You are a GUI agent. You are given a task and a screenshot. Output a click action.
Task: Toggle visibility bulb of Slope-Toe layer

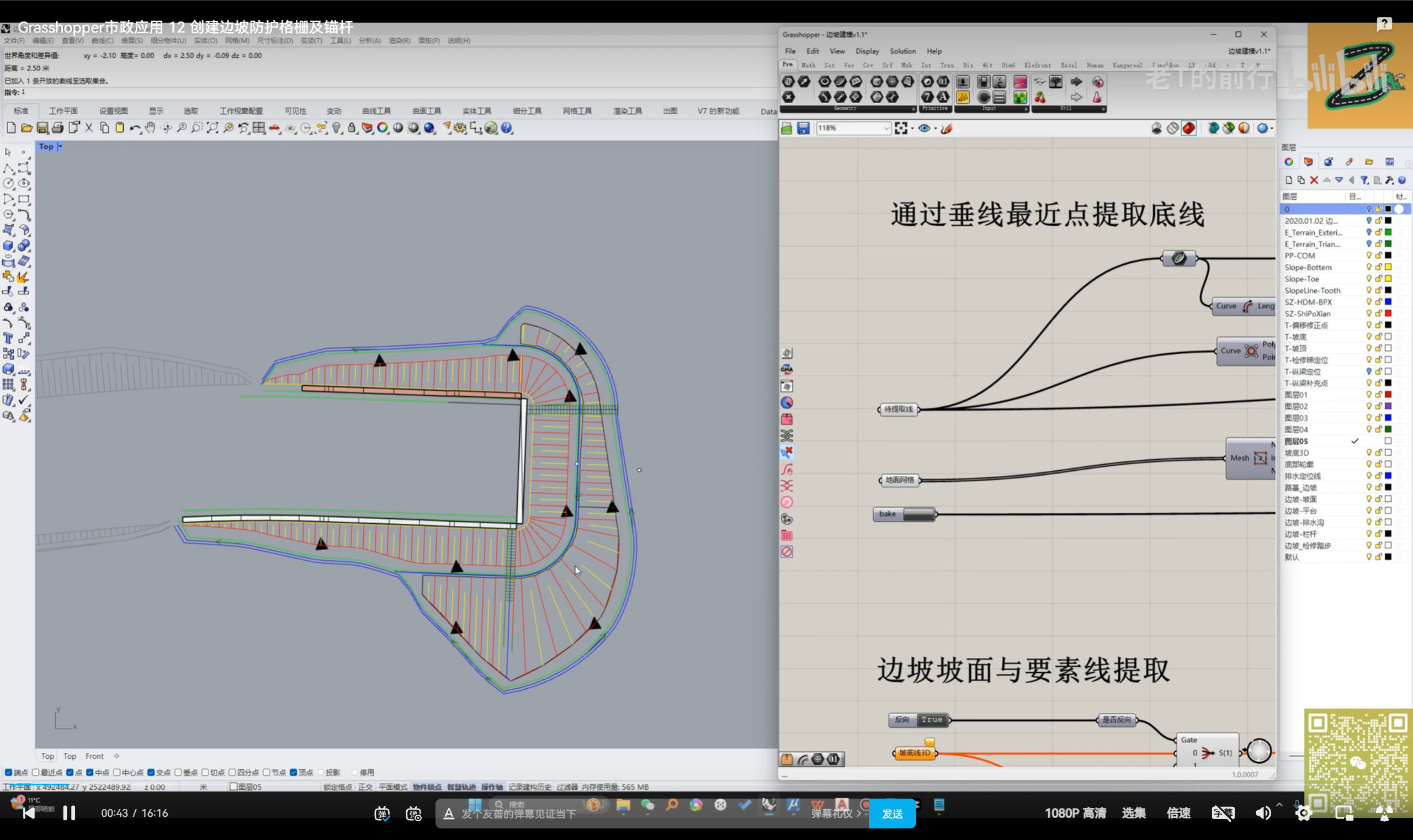click(1368, 279)
